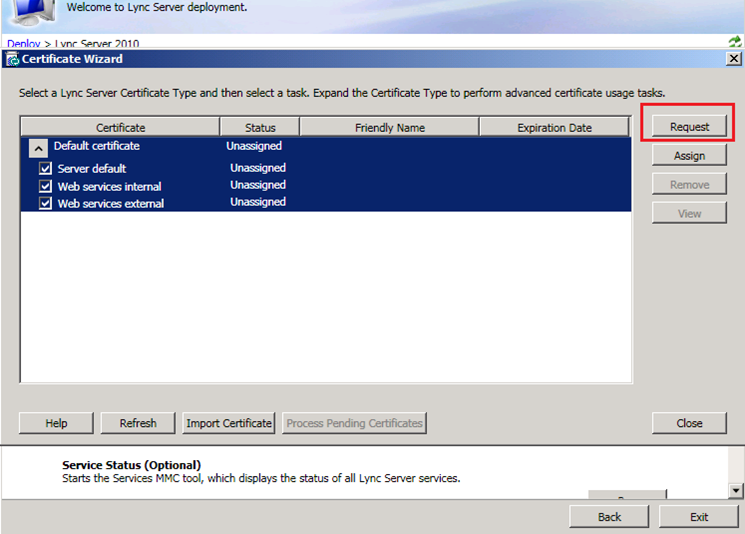The width and height of the screenshot is (745, 534).
Task: Select the Web services internal row
Action: [x=326, y=186]
